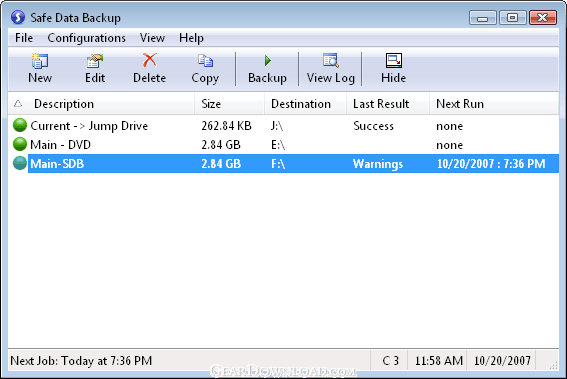Sort by the Last Result column header
The width and height of the screenshot is (567, 379).
388,104
